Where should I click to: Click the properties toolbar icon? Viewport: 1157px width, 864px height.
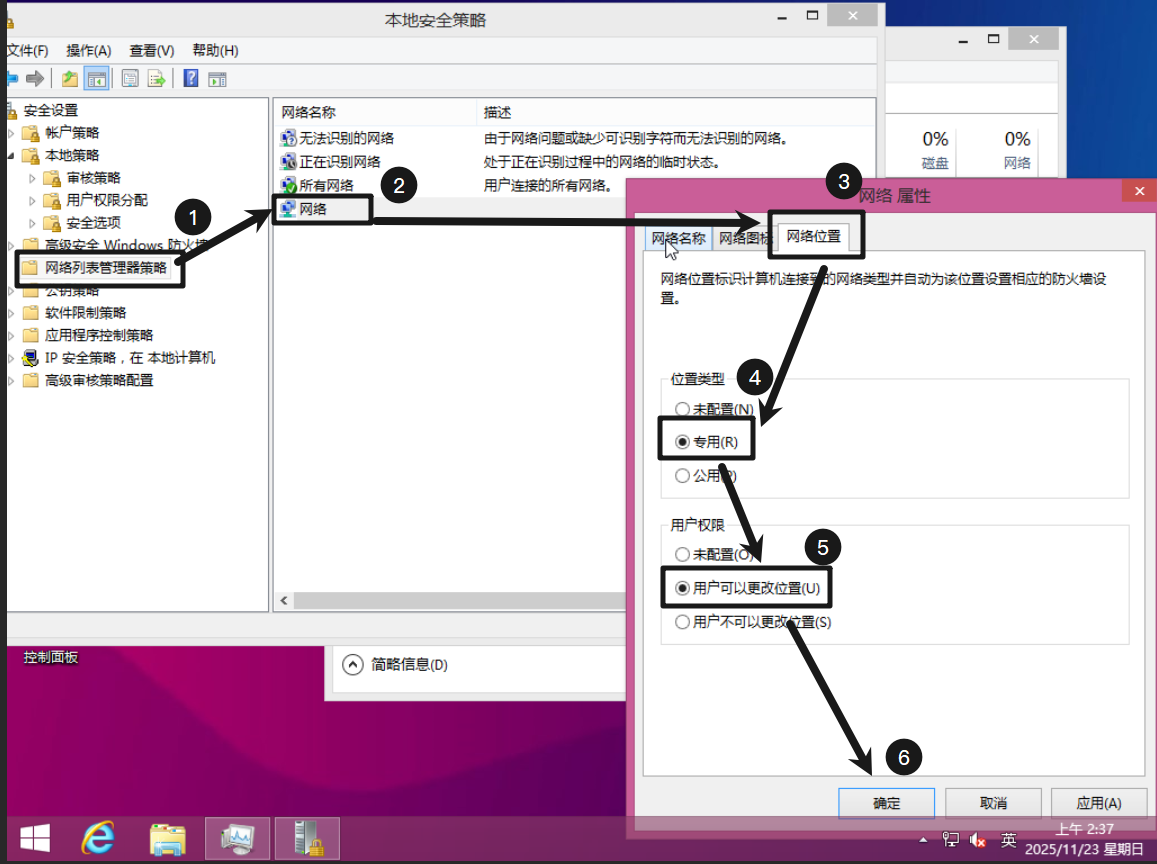tap(129, 79)
